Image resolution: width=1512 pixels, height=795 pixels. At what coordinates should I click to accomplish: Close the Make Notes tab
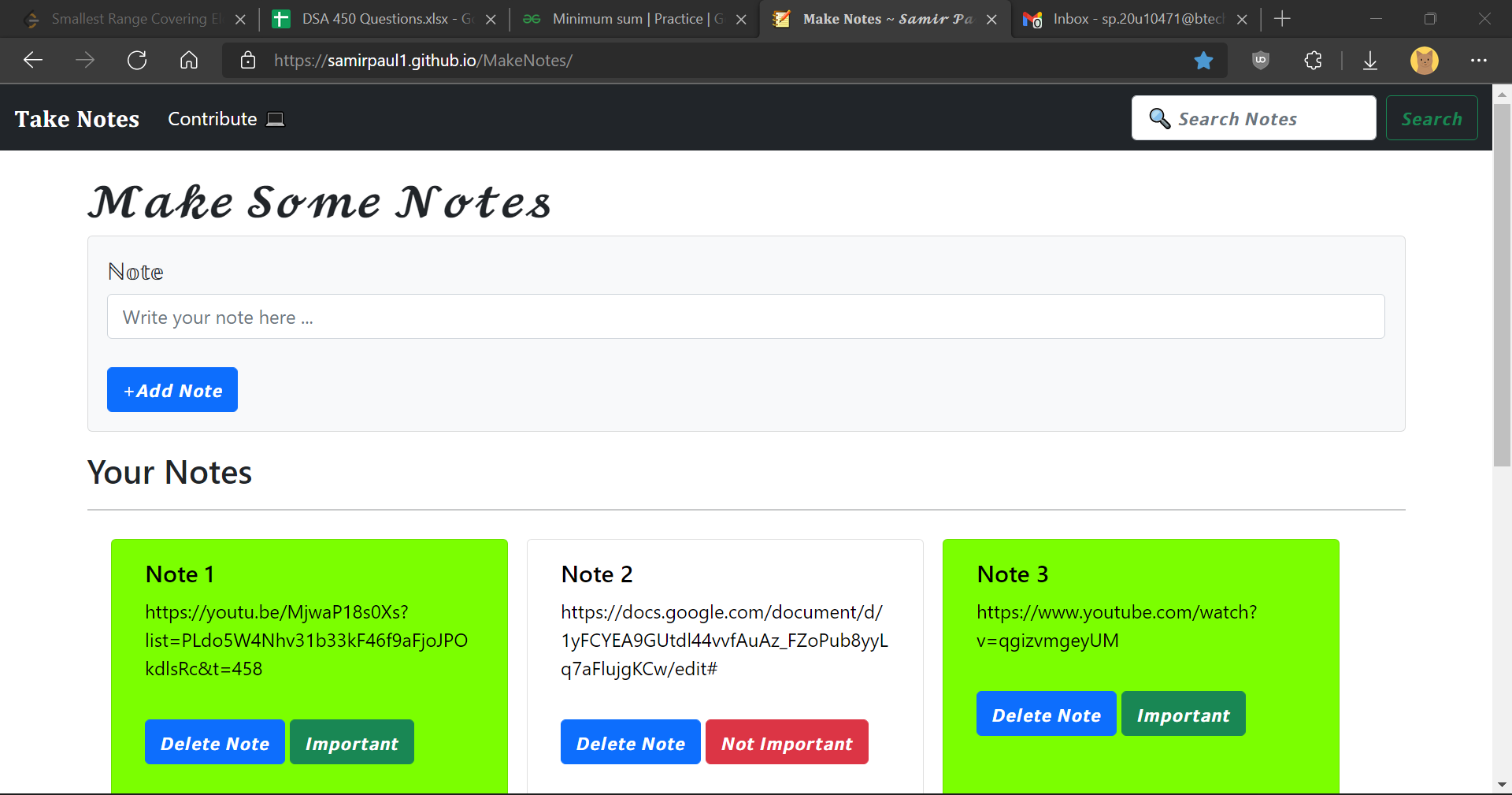[x=991, y=19]
